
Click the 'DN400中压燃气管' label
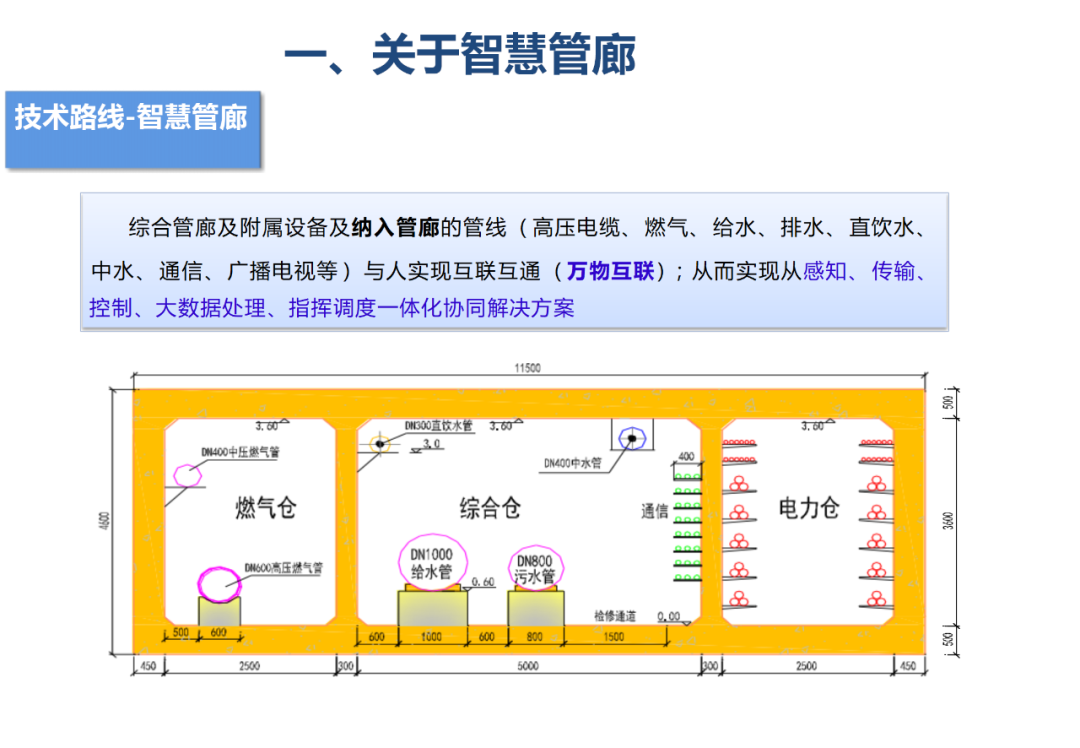[x=240, y=453]
